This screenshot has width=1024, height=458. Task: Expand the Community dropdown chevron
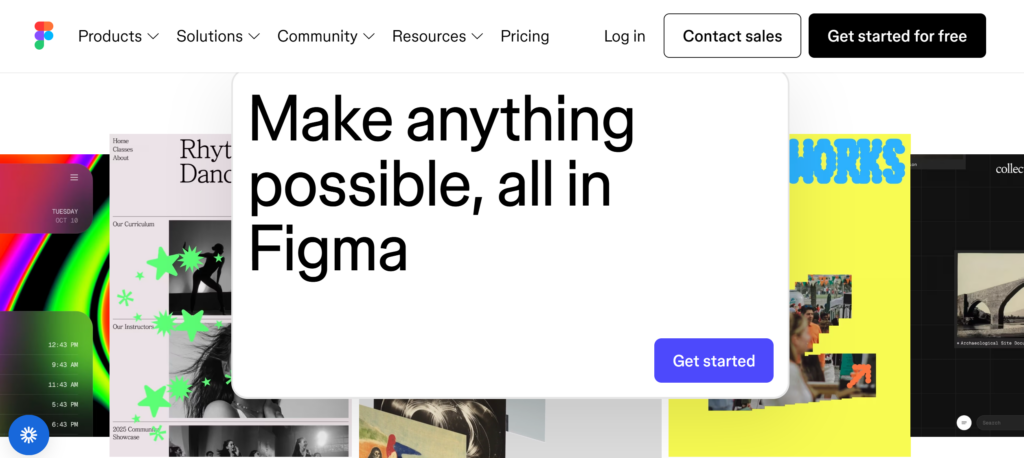pyautogui.click(x=369, y=37)
